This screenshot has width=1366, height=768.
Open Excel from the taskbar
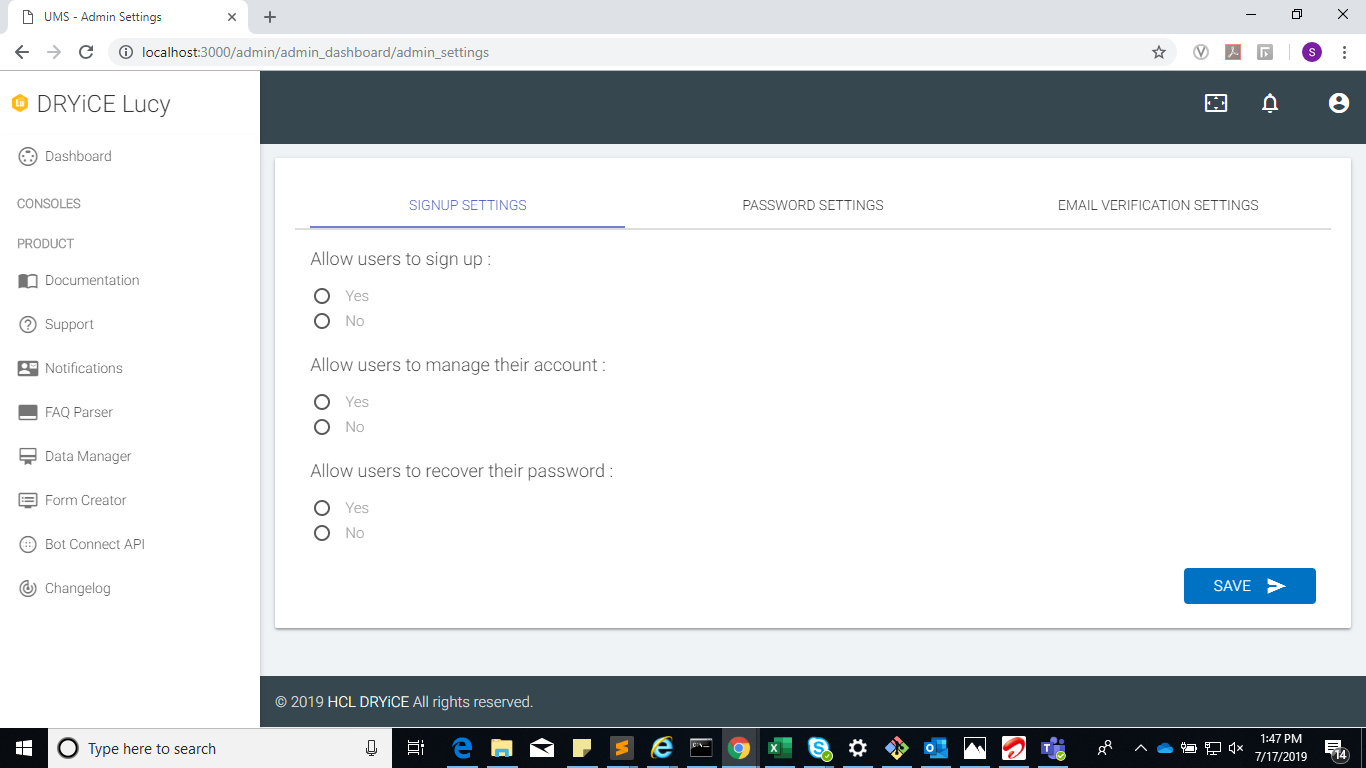779,748
